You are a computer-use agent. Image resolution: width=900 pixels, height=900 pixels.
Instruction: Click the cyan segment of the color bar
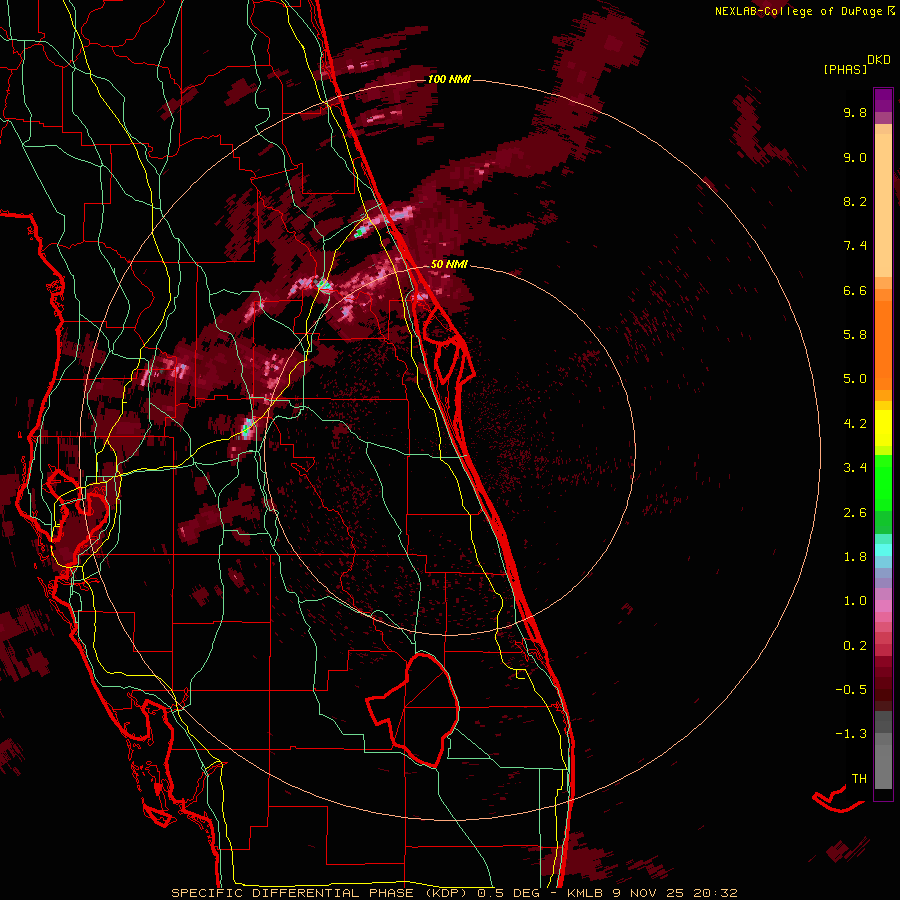(883, 550)
